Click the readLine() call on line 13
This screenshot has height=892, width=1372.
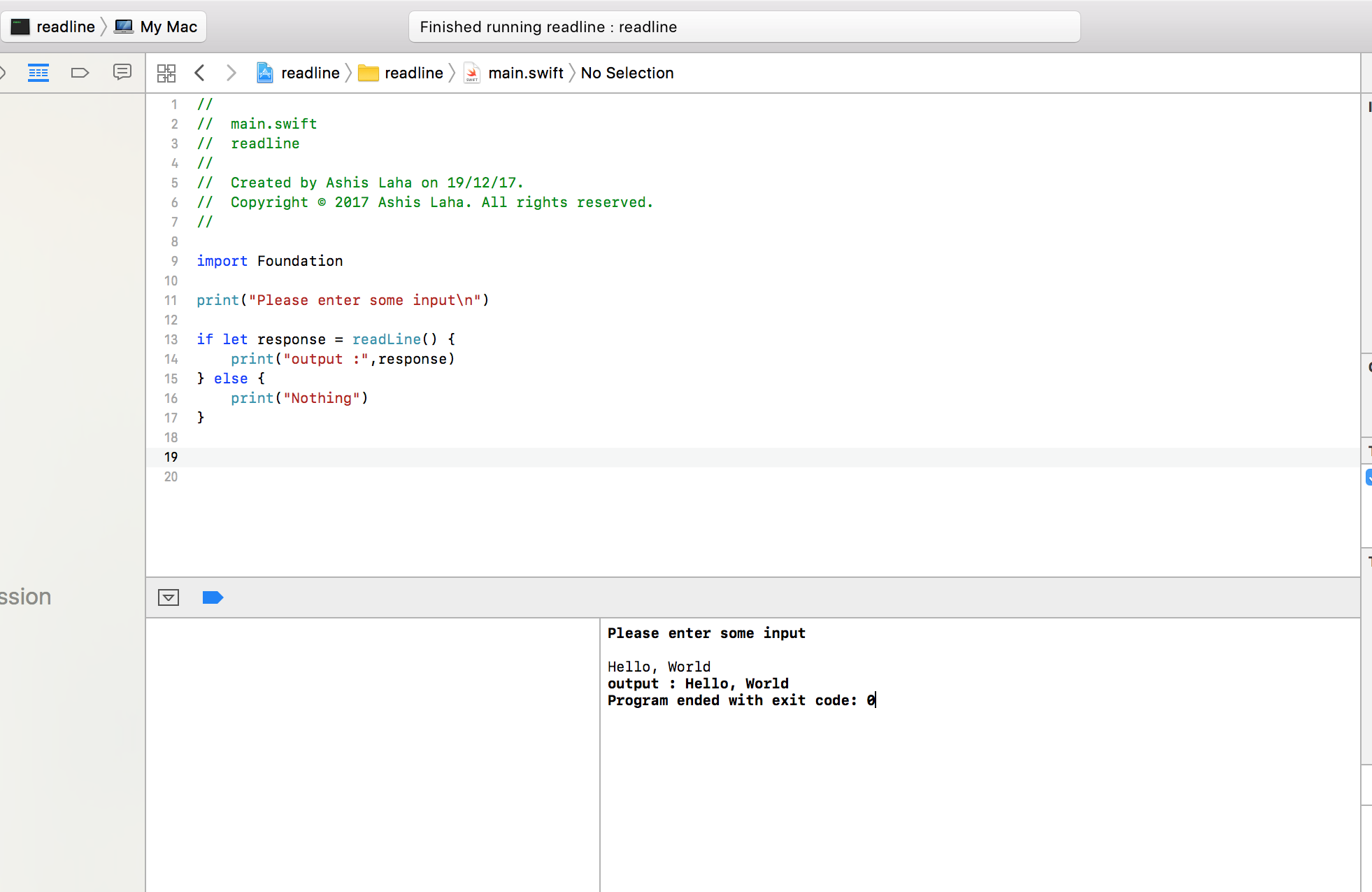click(395, 339)
